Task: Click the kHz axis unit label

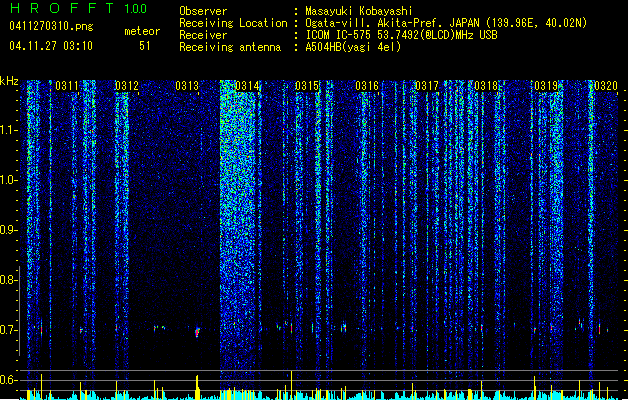Action: click(x=9, y=81)
